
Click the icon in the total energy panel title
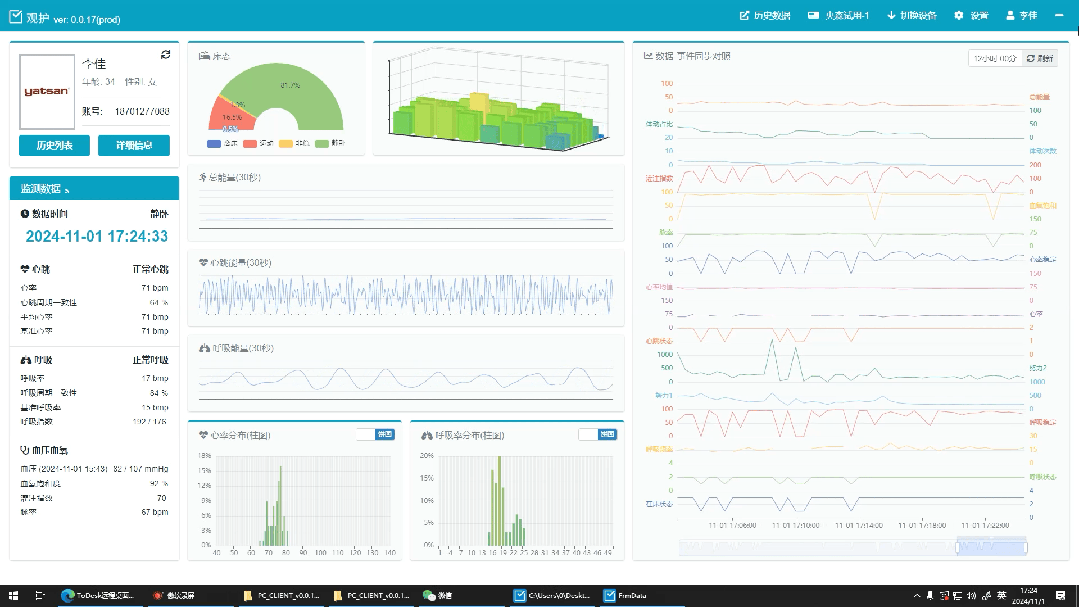coord(203,178)
